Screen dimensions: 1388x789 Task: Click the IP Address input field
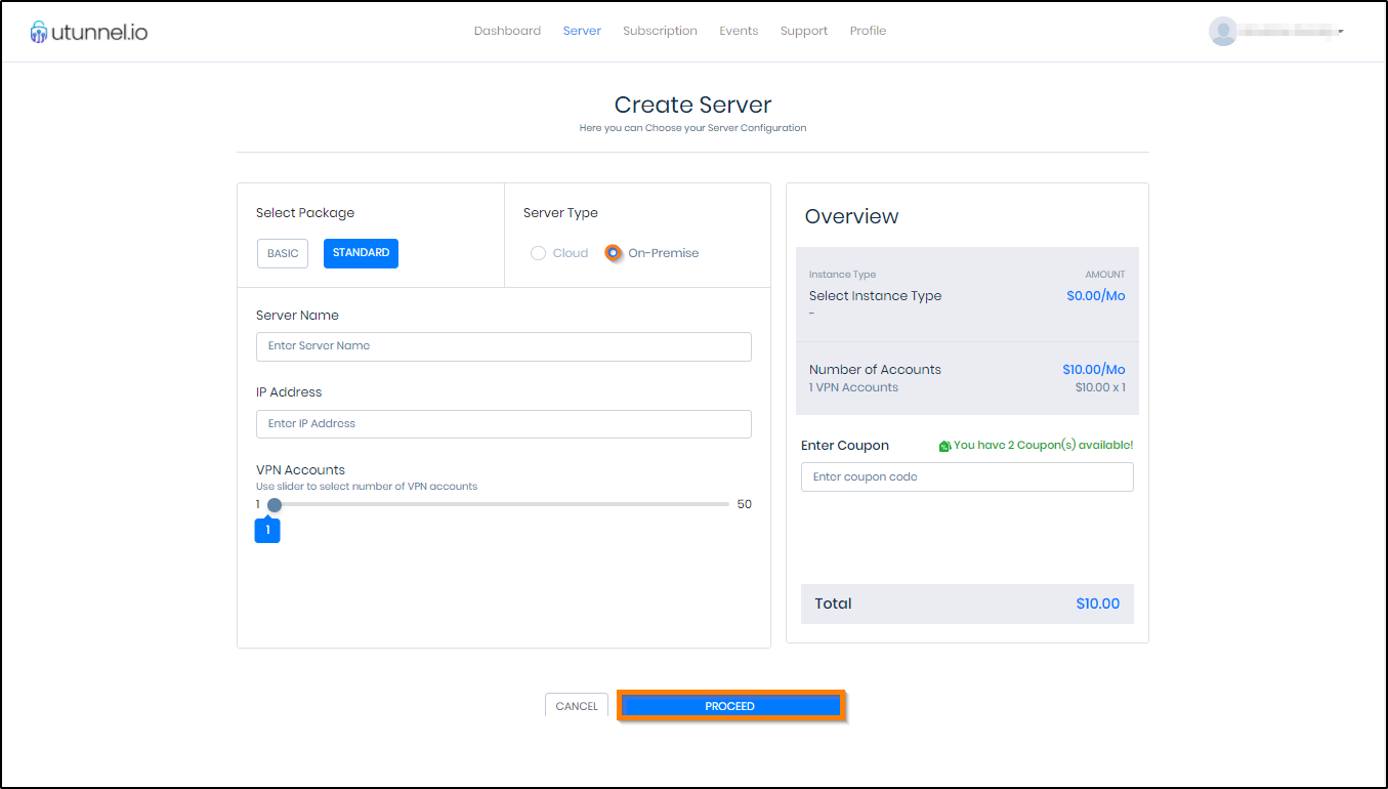[x=503, y=424]
